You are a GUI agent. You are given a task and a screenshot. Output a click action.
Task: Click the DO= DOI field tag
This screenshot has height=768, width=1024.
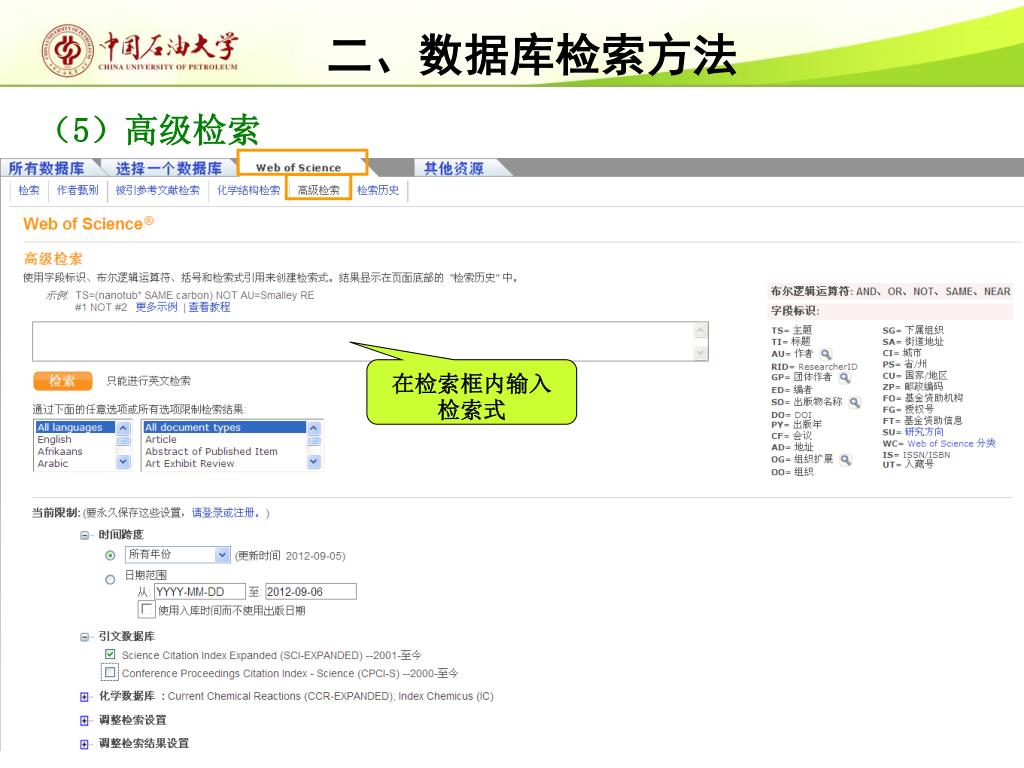tap(792, 415)
